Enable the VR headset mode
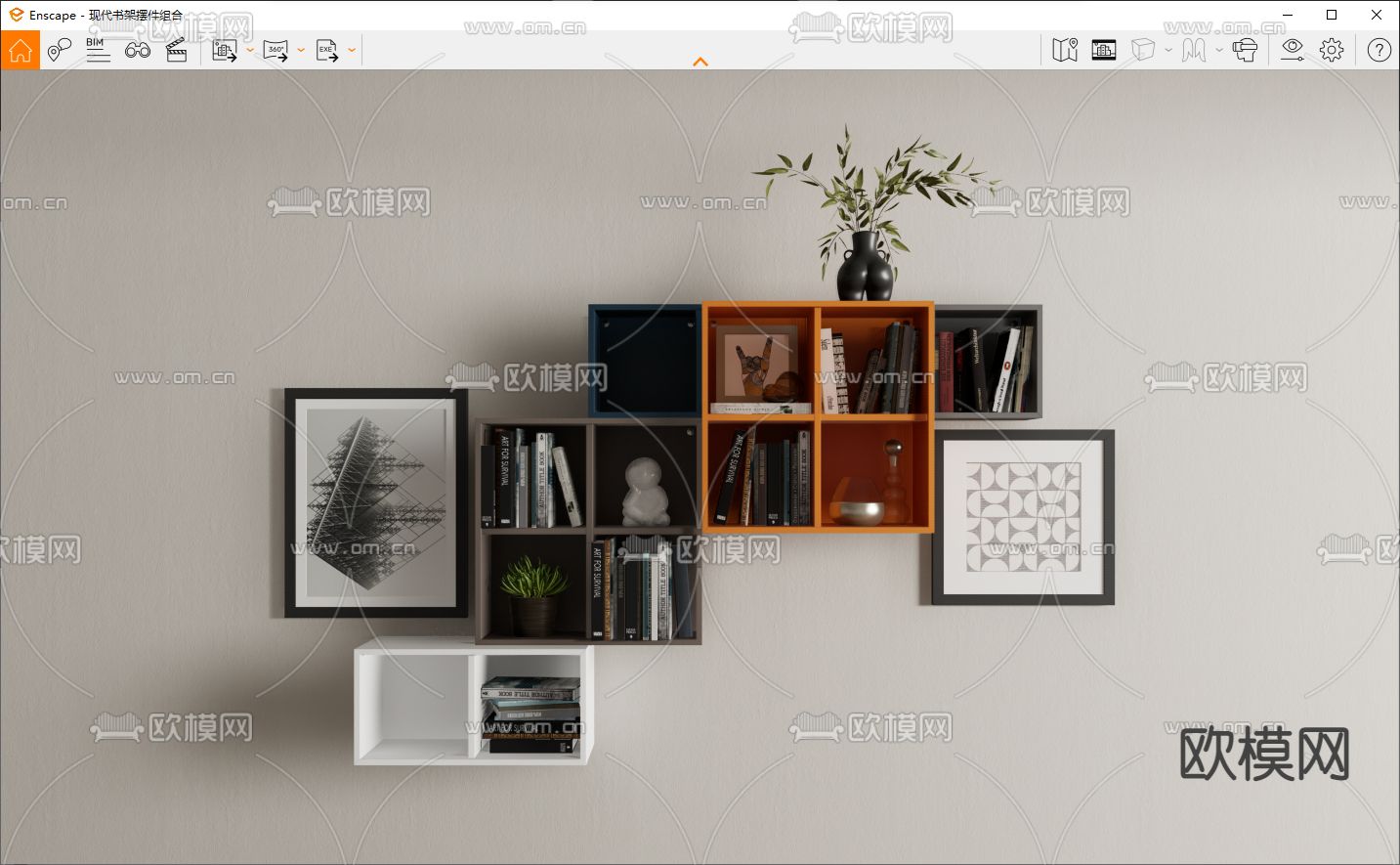The image size is (1400, 865). pyautogui.click(x=1245, y=50)
